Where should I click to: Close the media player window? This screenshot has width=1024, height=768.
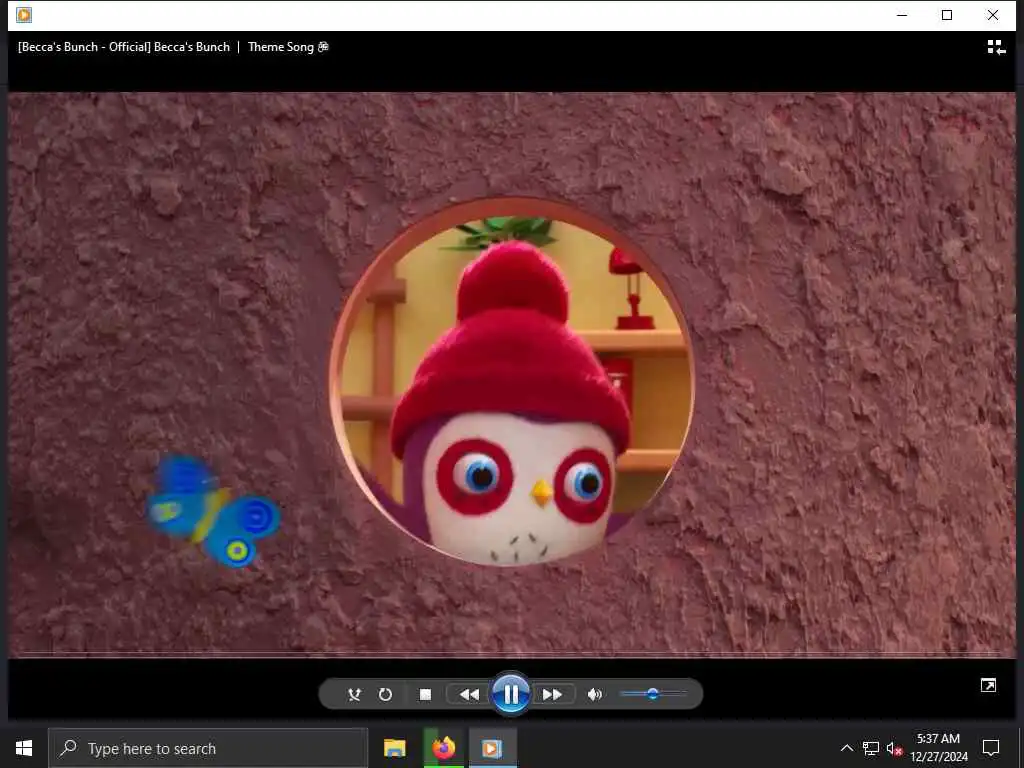tap(993, 15)
